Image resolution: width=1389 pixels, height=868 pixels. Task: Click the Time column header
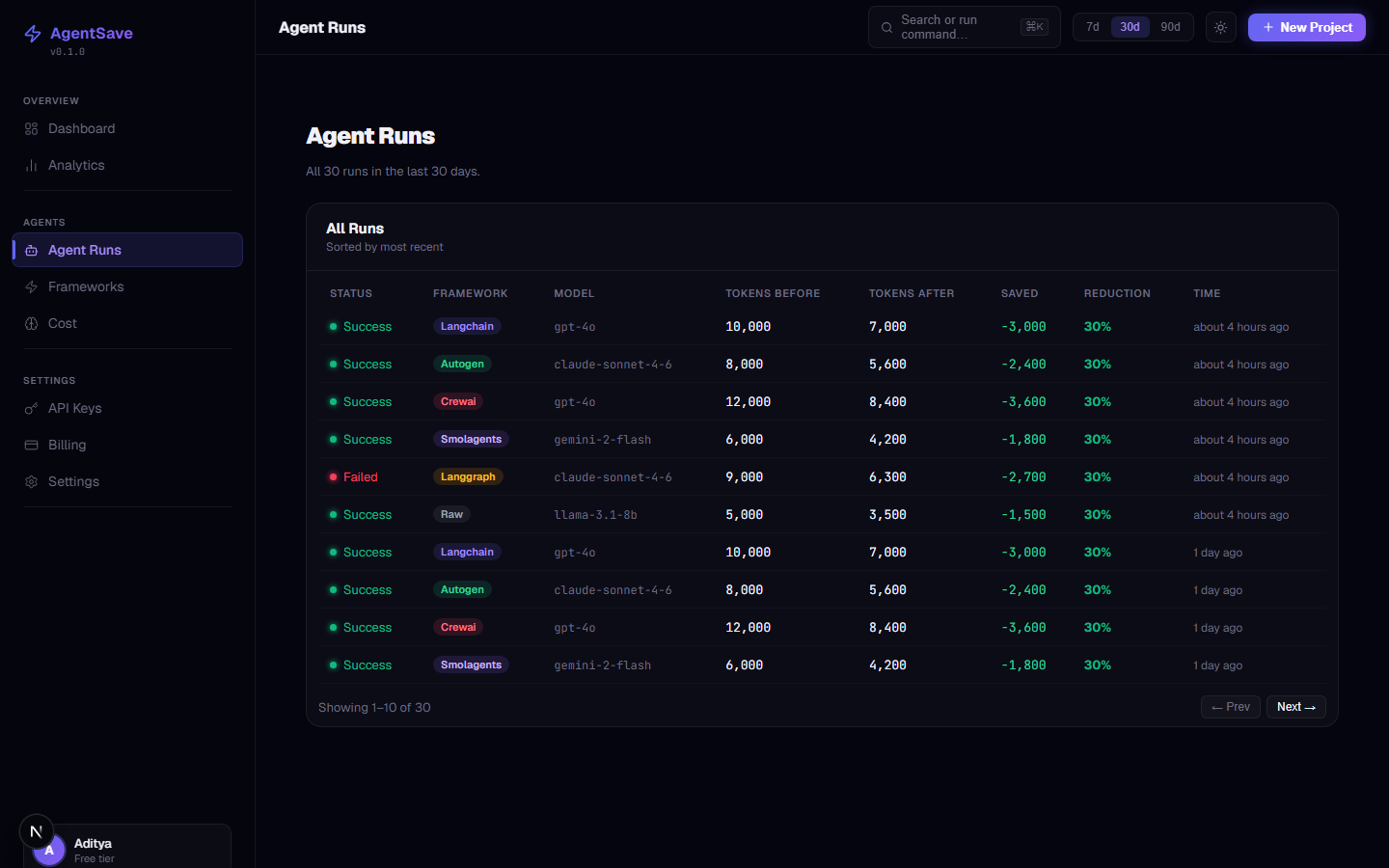click(1207, 293)
